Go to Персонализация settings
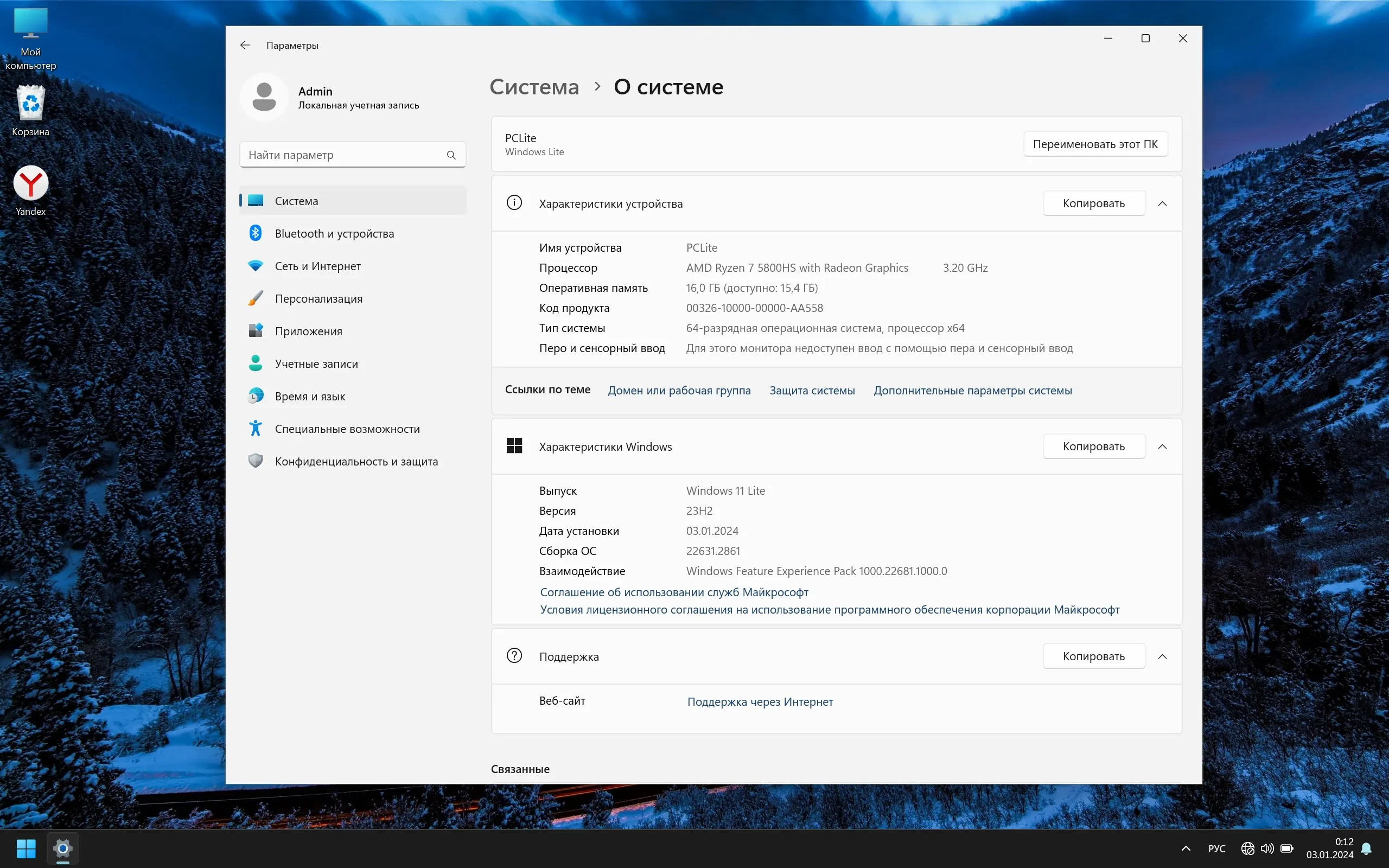 click(318, 298)
